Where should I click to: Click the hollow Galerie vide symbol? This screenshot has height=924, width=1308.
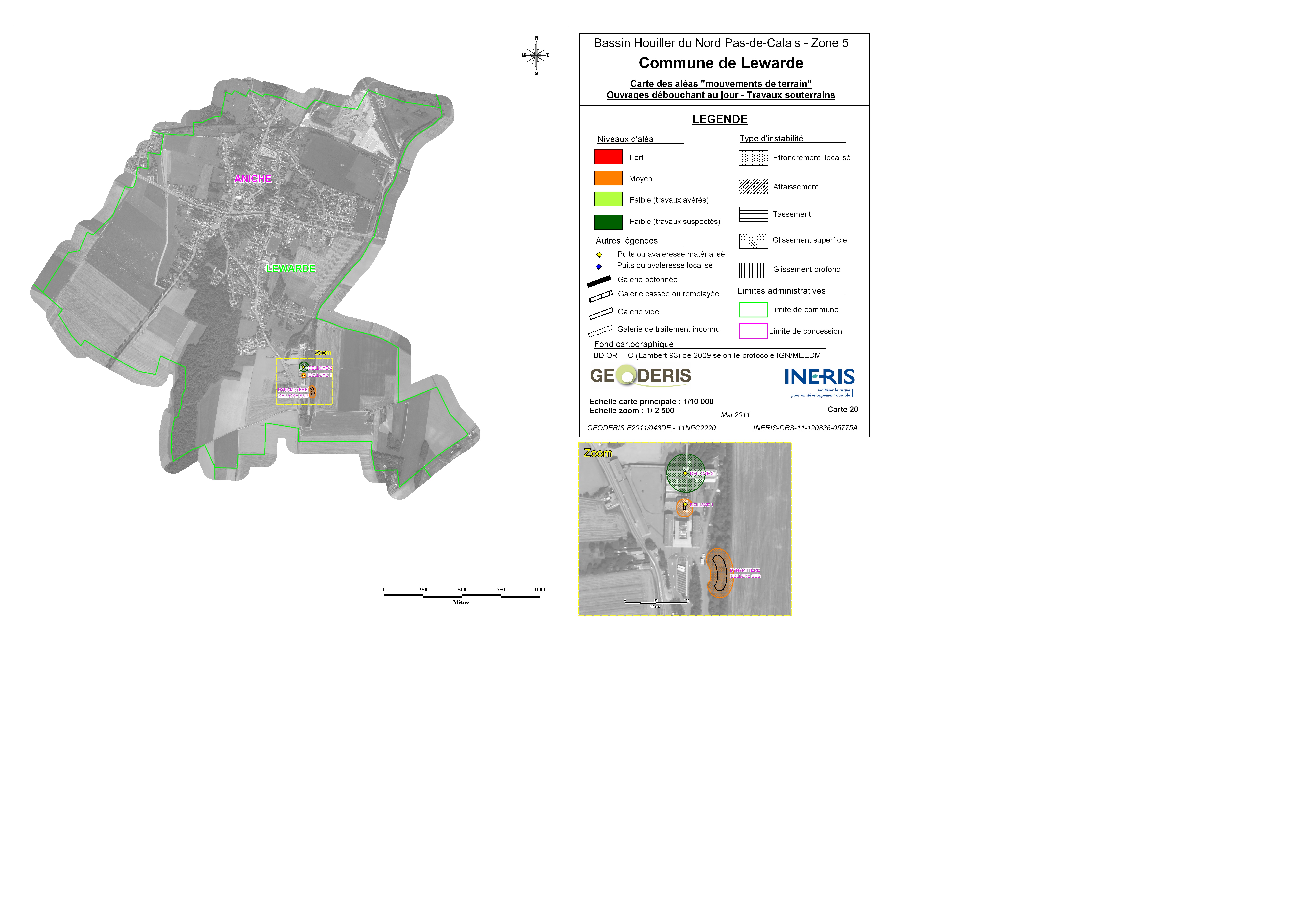coord(601,313)
